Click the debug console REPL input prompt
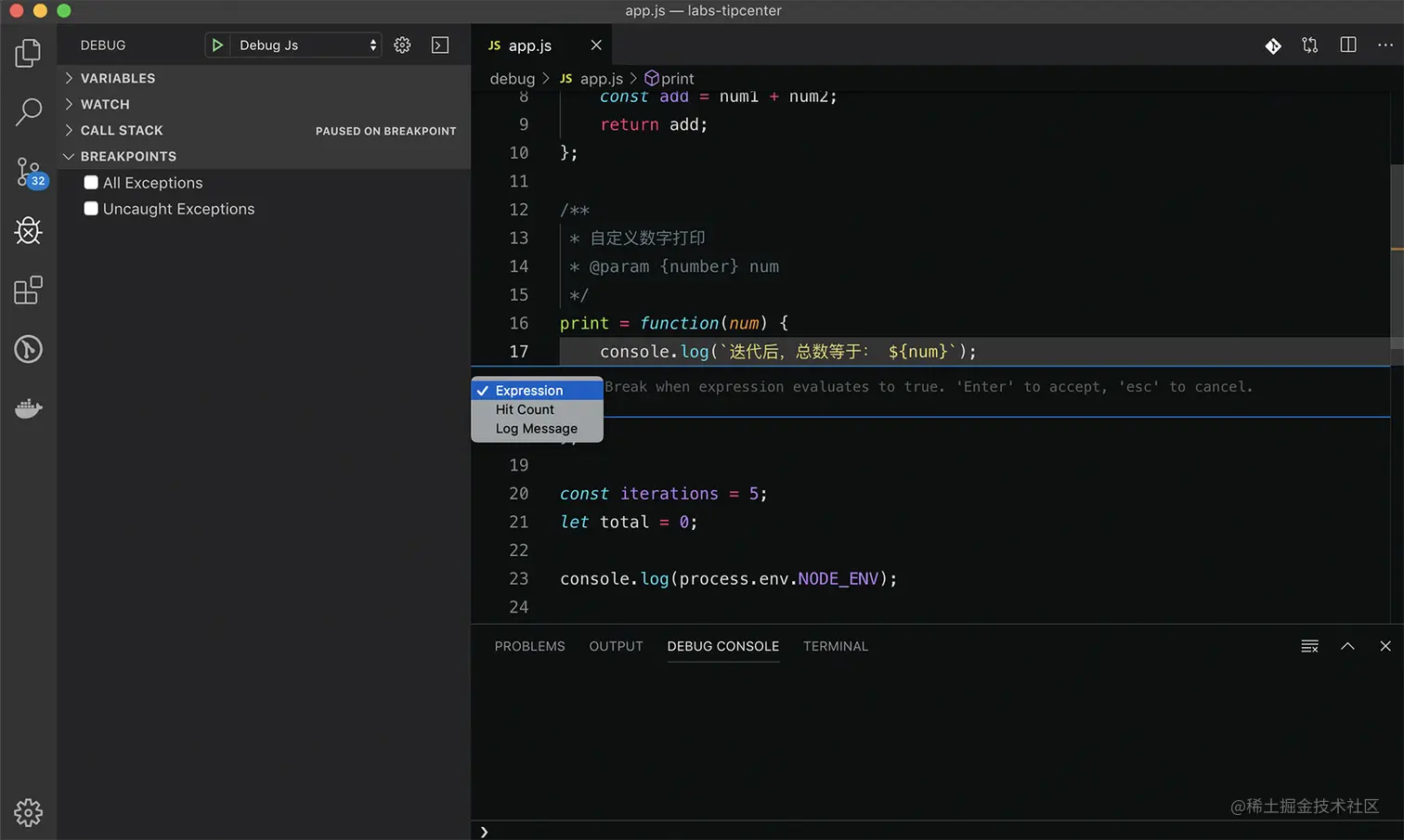1404x840 pixels. click(x=938, y=832)
